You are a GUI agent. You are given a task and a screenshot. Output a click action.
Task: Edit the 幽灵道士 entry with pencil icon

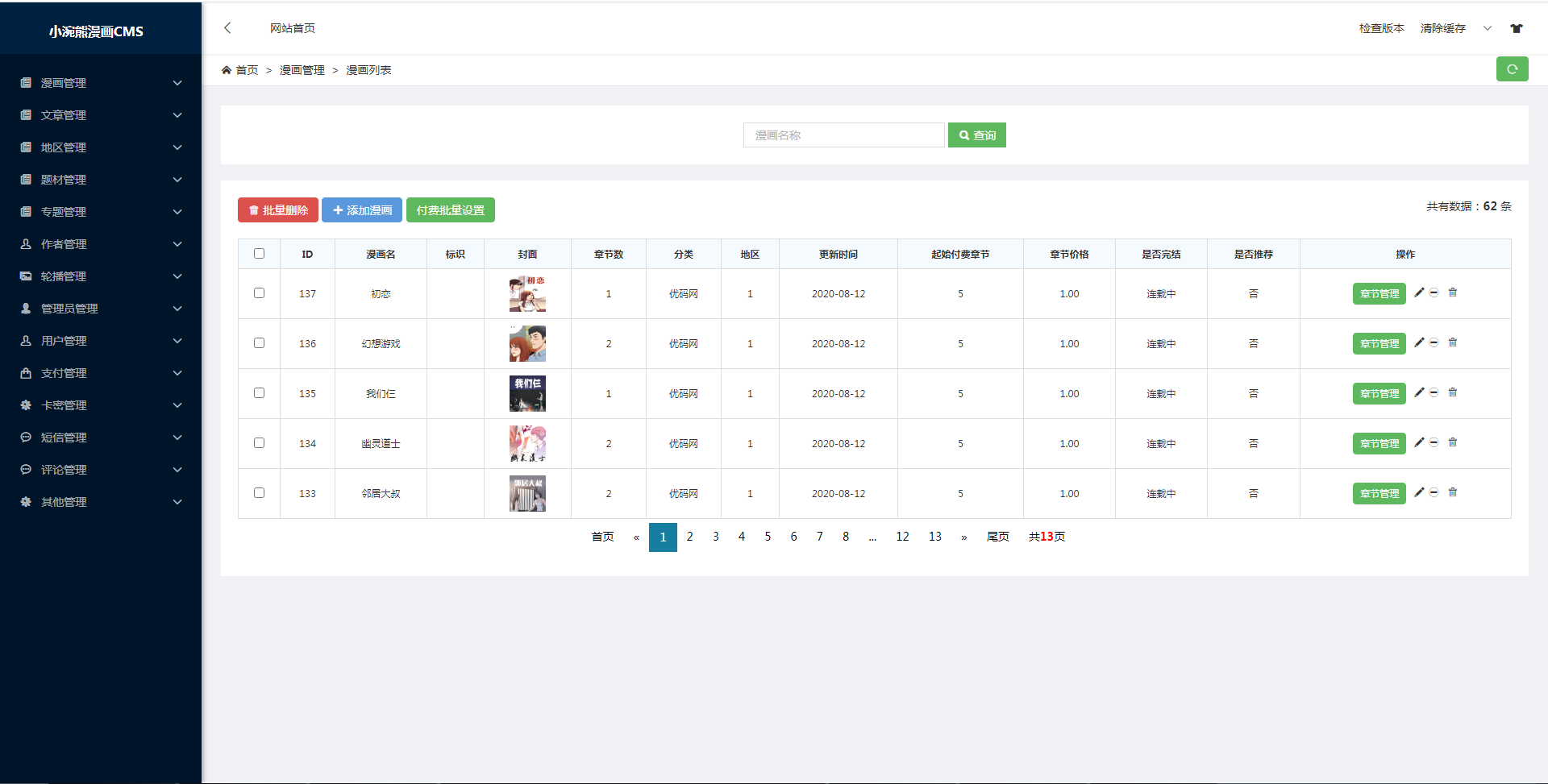(x=1419, y=442)
